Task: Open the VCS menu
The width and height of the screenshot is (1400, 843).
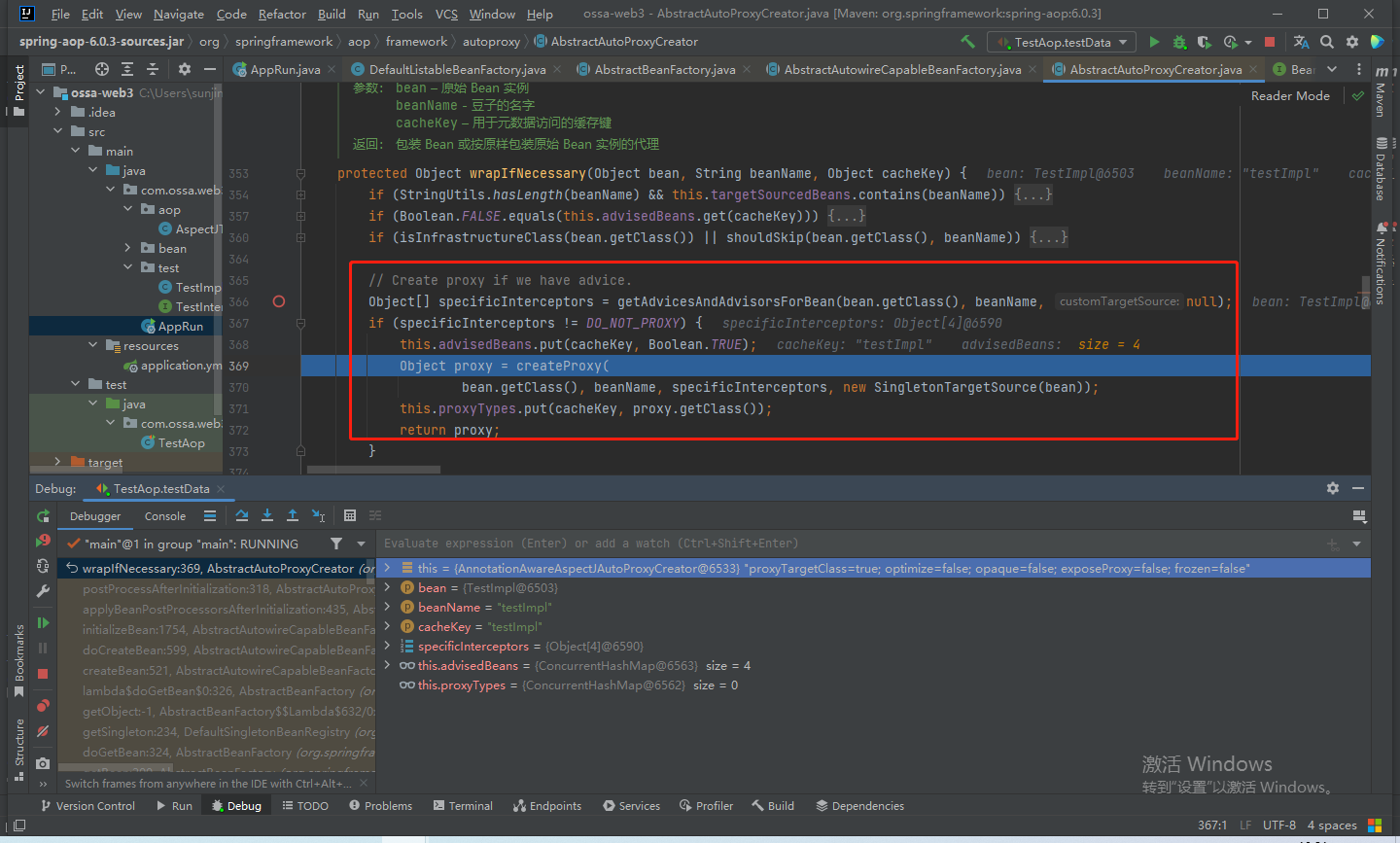Action: point(446,14)
